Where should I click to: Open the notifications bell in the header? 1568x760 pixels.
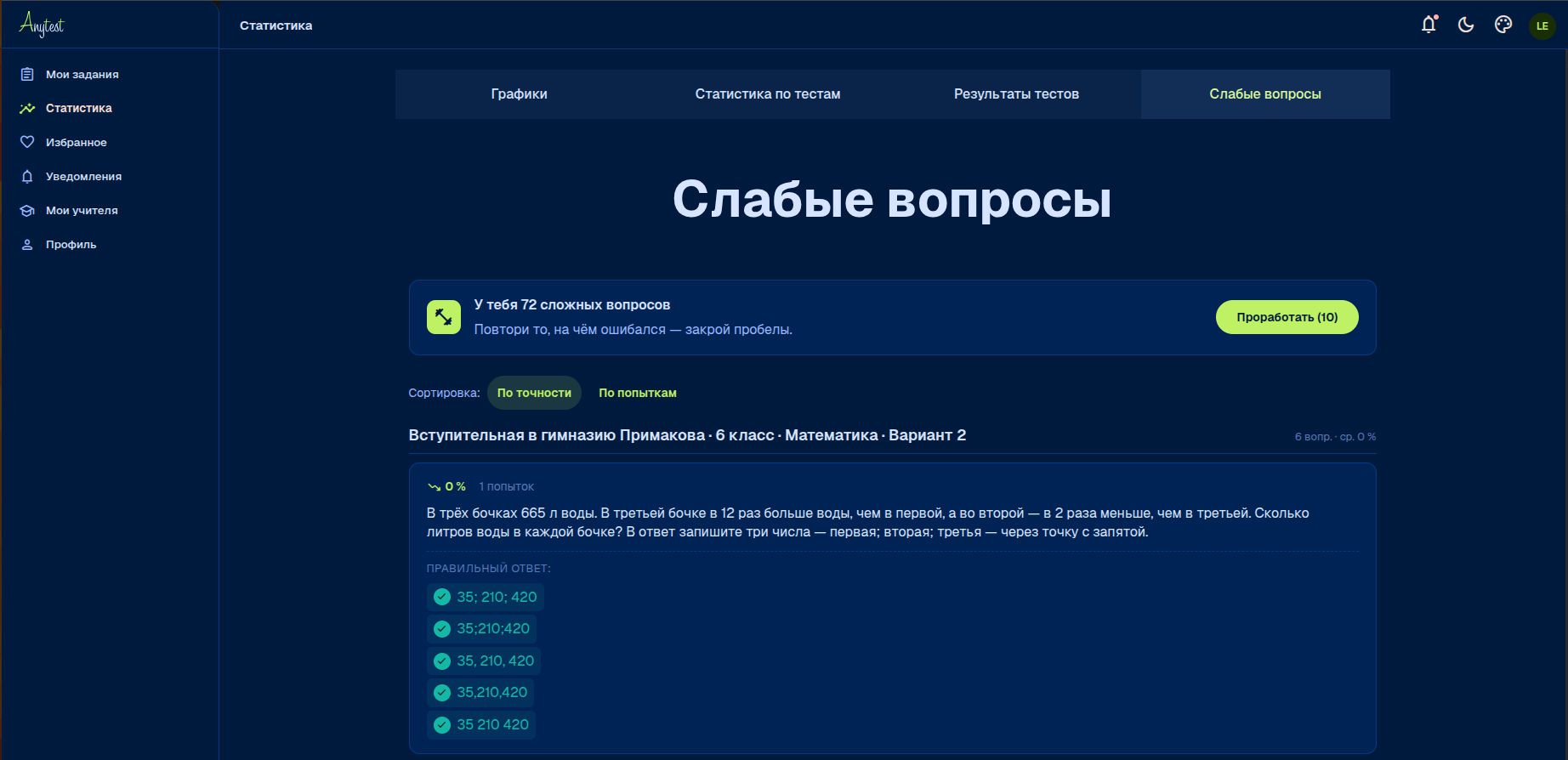[1429, 25]
